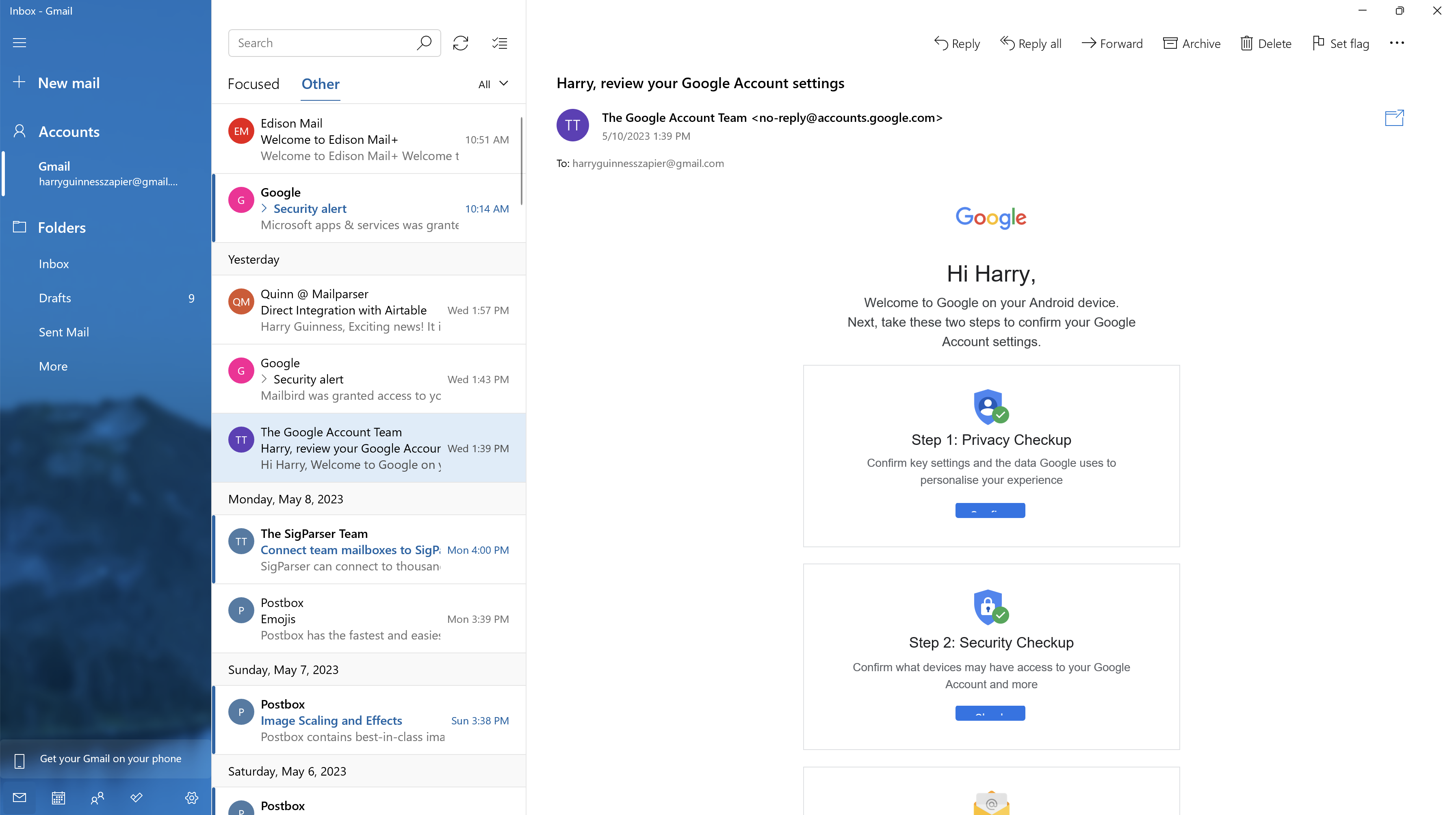The width and height of the screenshot is (1456, 815).
Task: Toggle open new email compose
Action: point(68,82)
